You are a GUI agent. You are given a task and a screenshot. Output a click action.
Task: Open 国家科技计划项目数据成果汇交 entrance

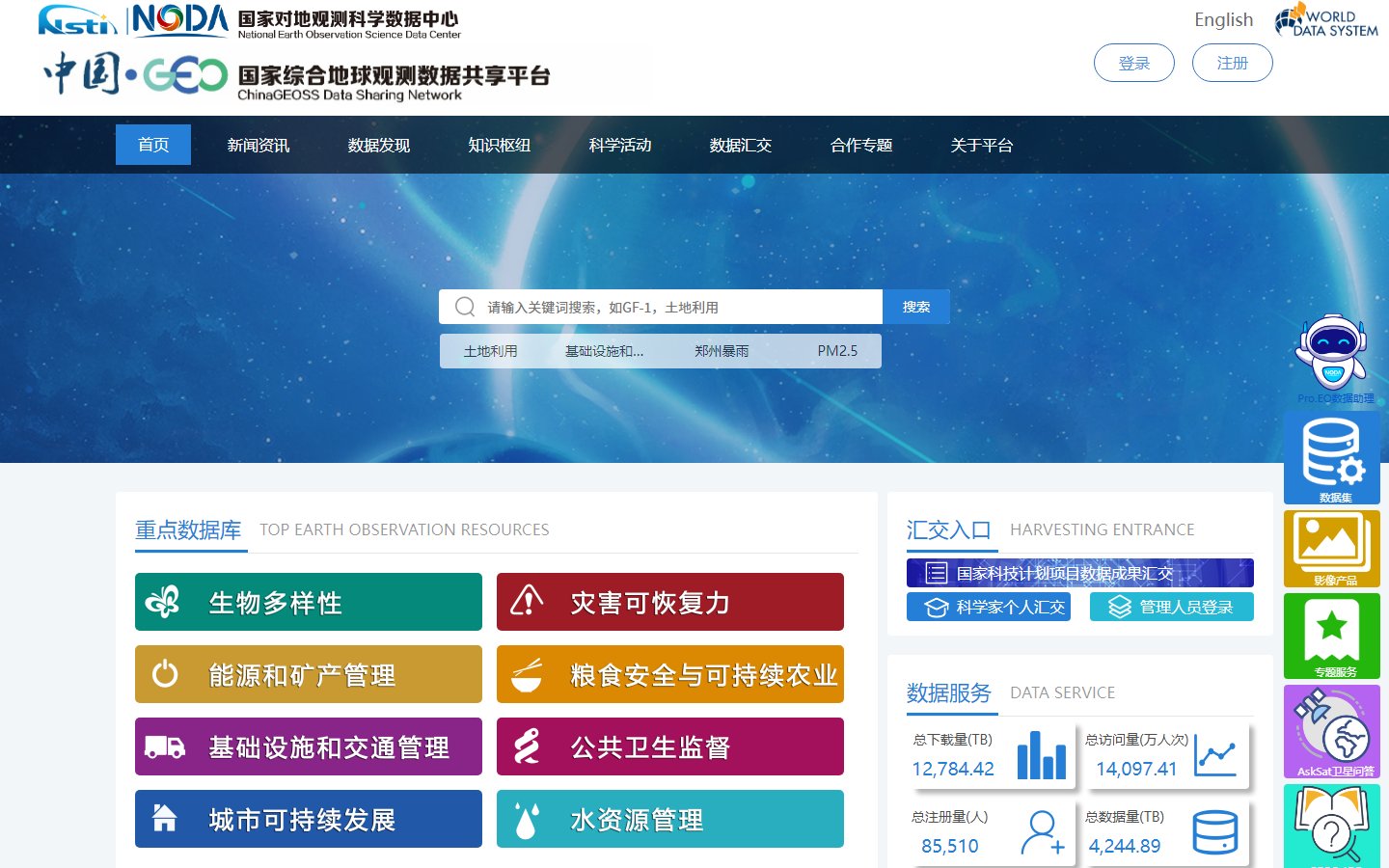pyautogui.click(x=1080, y=573)
